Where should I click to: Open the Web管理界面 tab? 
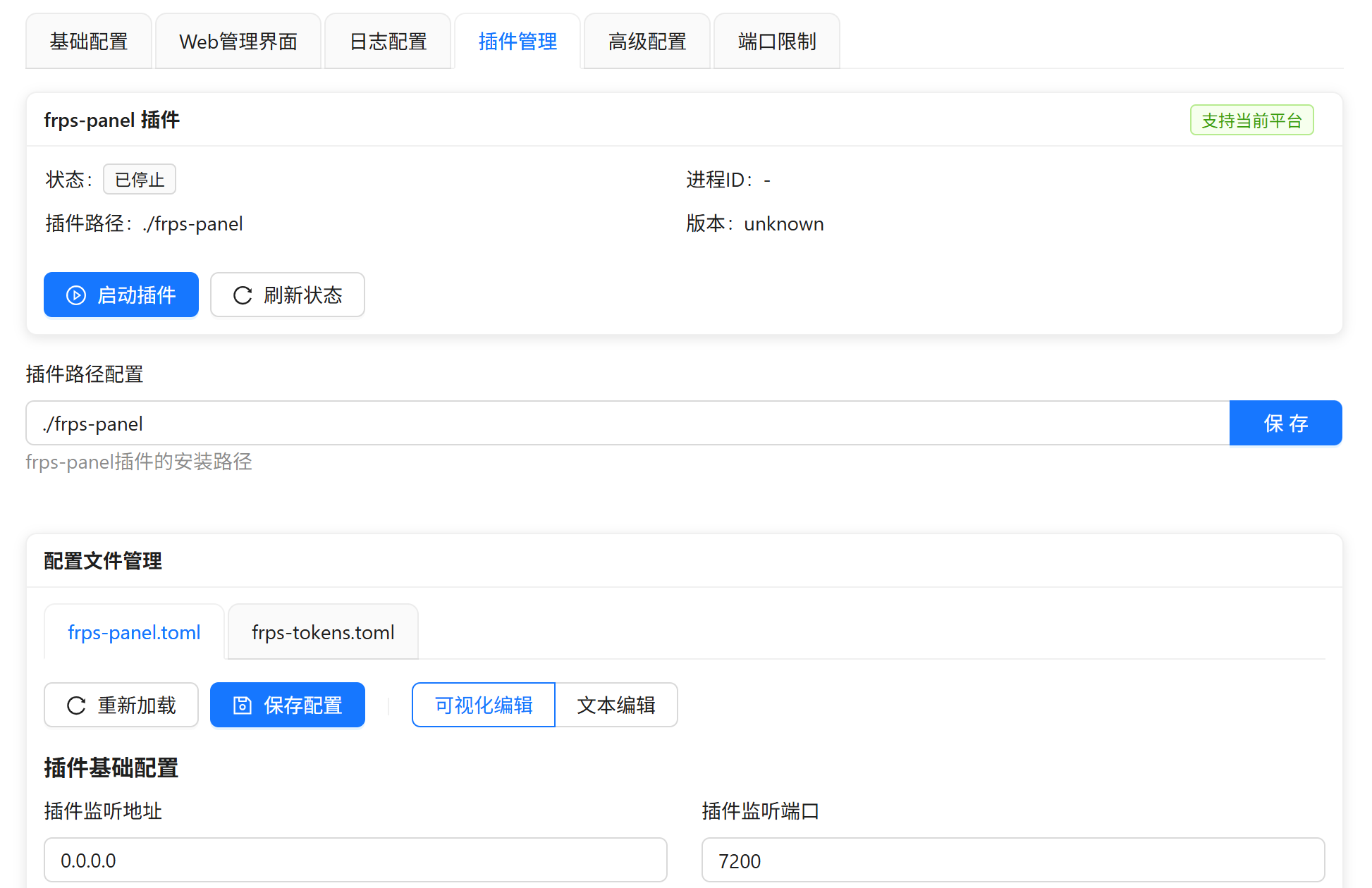tap(238, 41)
